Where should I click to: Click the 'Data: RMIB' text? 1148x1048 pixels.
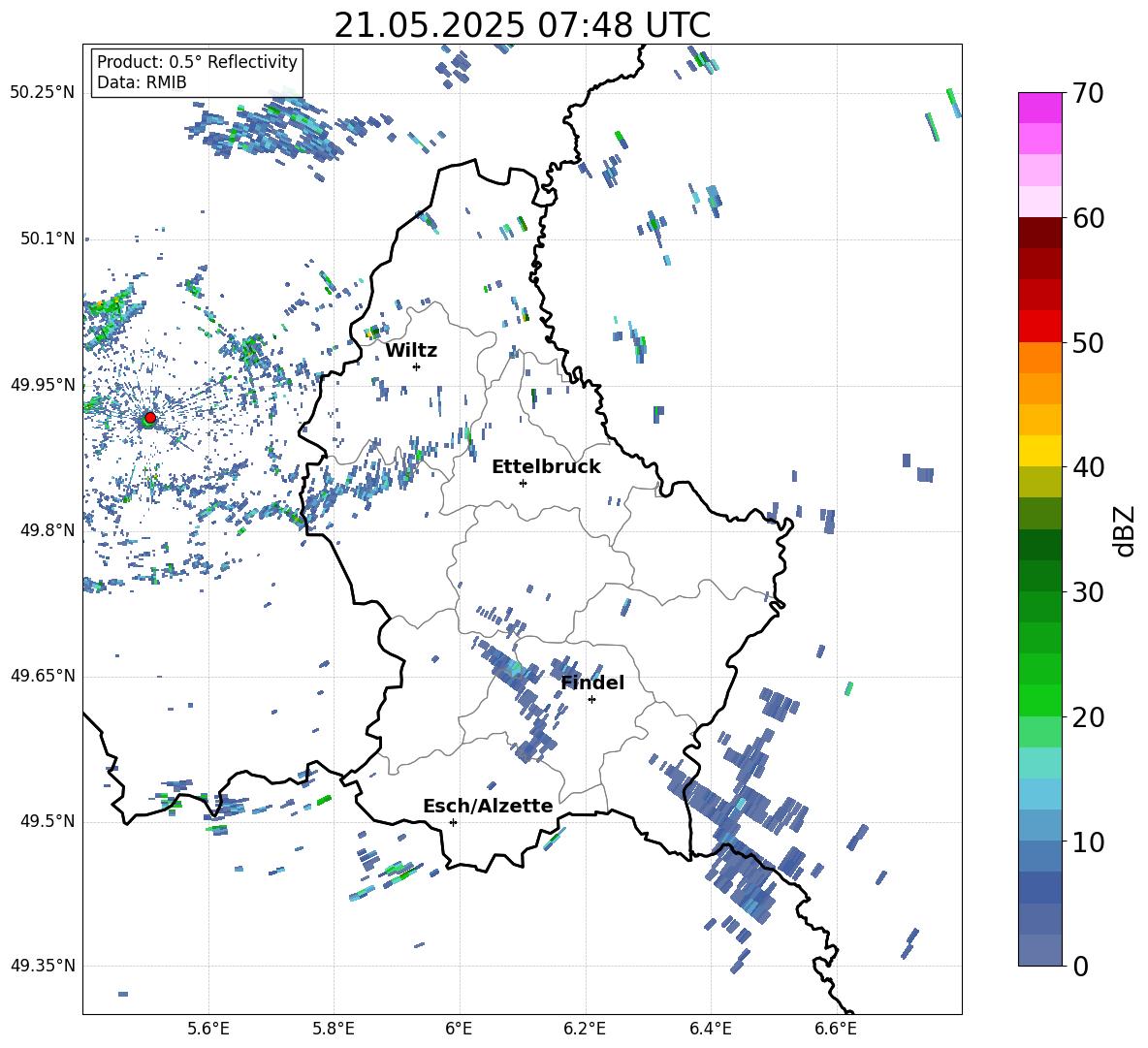point(142,82)
